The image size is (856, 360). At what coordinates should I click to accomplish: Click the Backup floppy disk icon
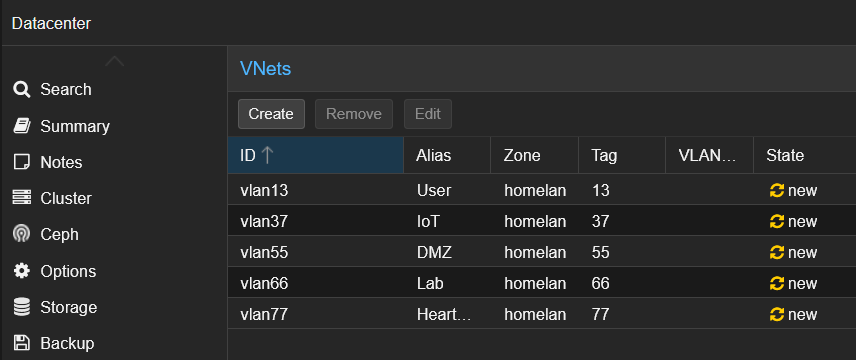pos(22,343)
